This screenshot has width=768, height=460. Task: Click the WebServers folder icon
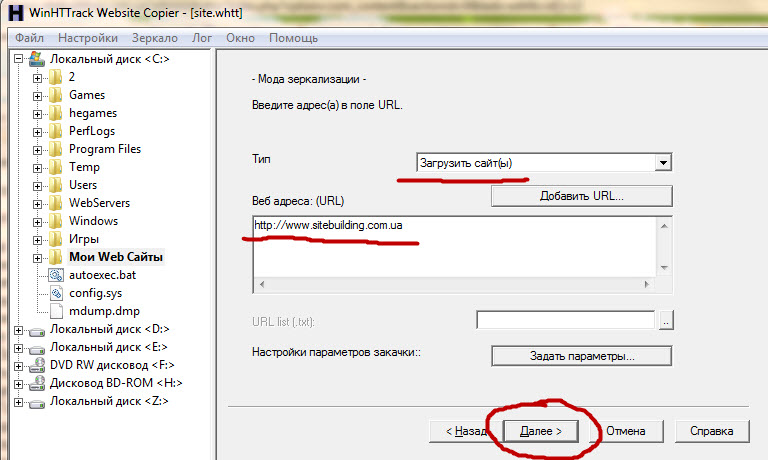[x=56, y=203]
